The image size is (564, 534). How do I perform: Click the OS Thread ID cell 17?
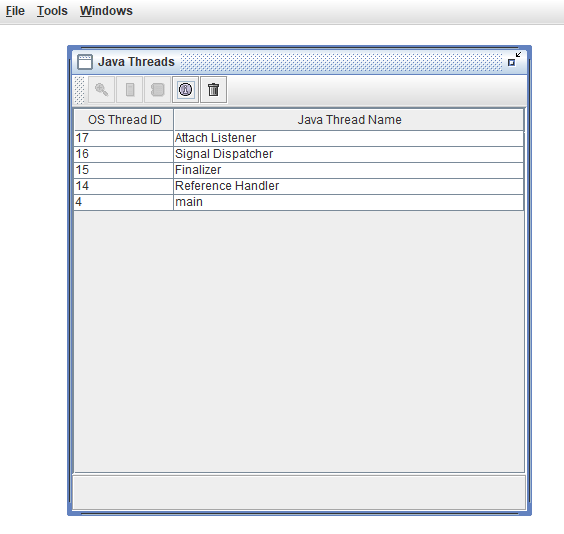pos(124,138)
